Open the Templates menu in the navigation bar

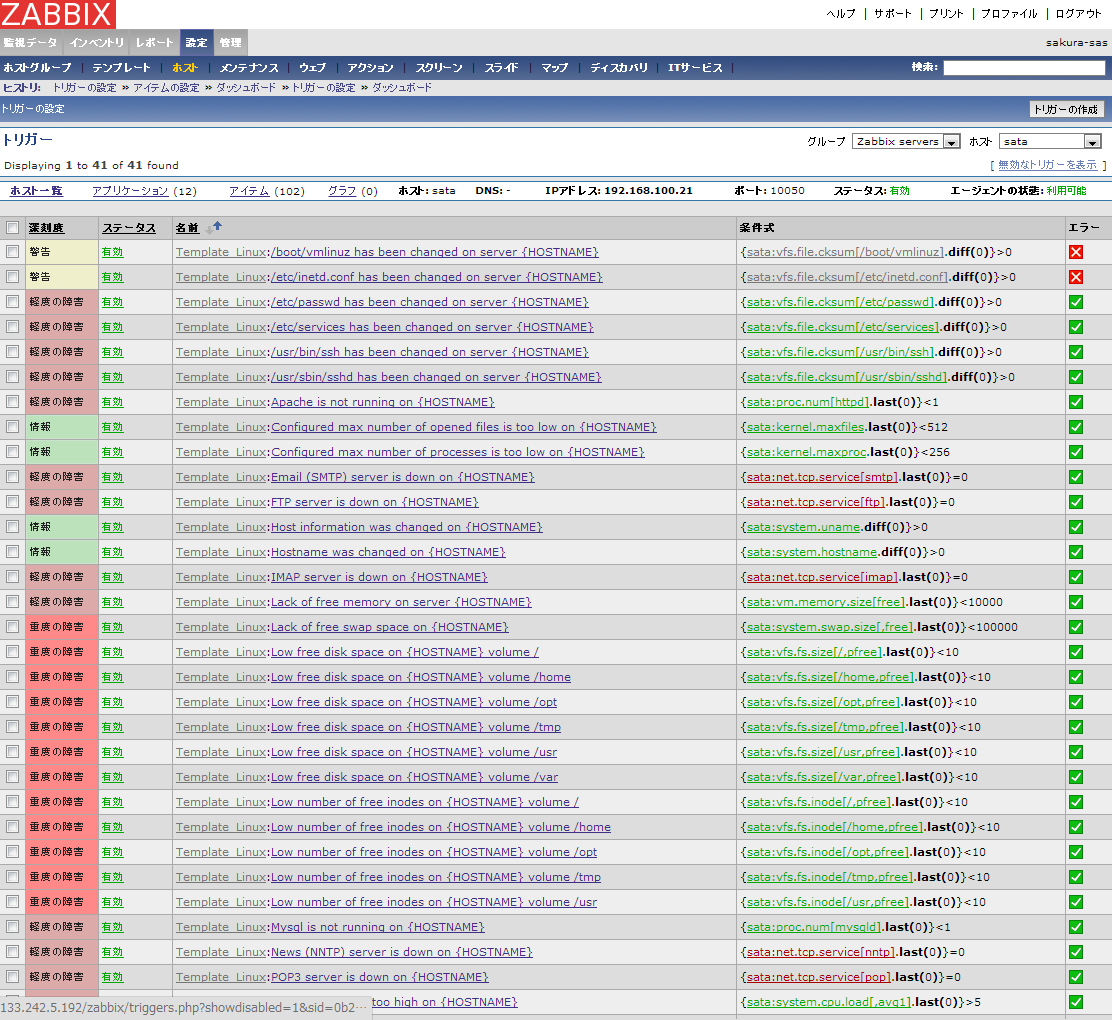pos(121,68)
